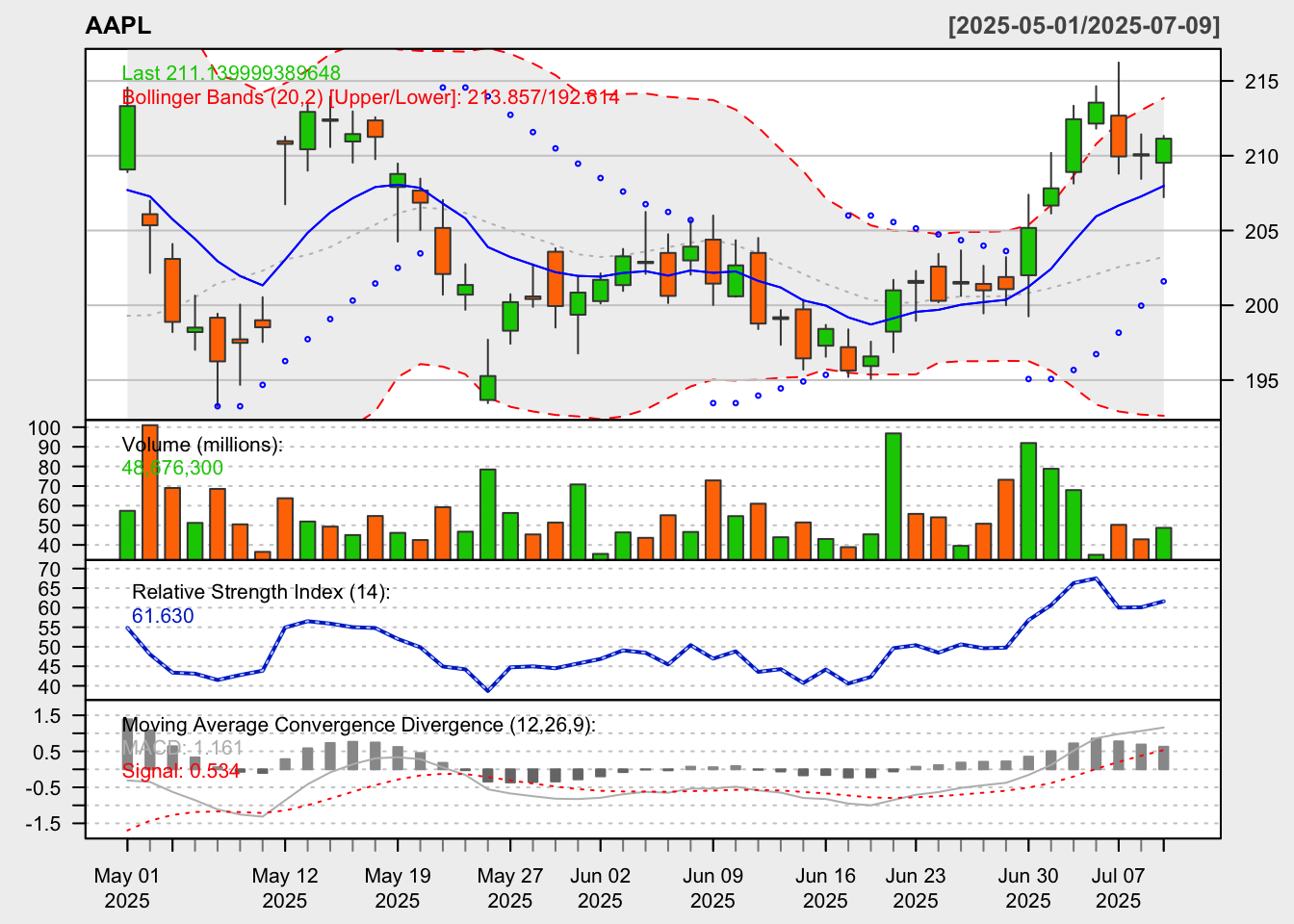1294x924 pixels.
Task: Click the May 01 2025 date label
Action: point(127,888)
